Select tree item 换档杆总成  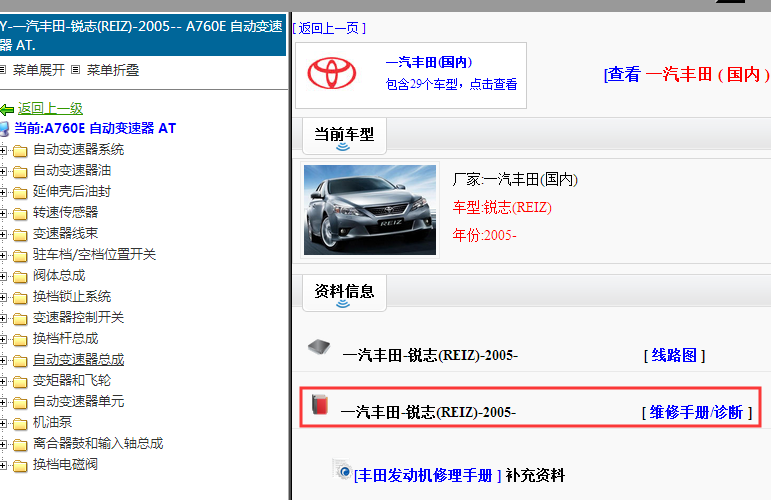(65, 339)
